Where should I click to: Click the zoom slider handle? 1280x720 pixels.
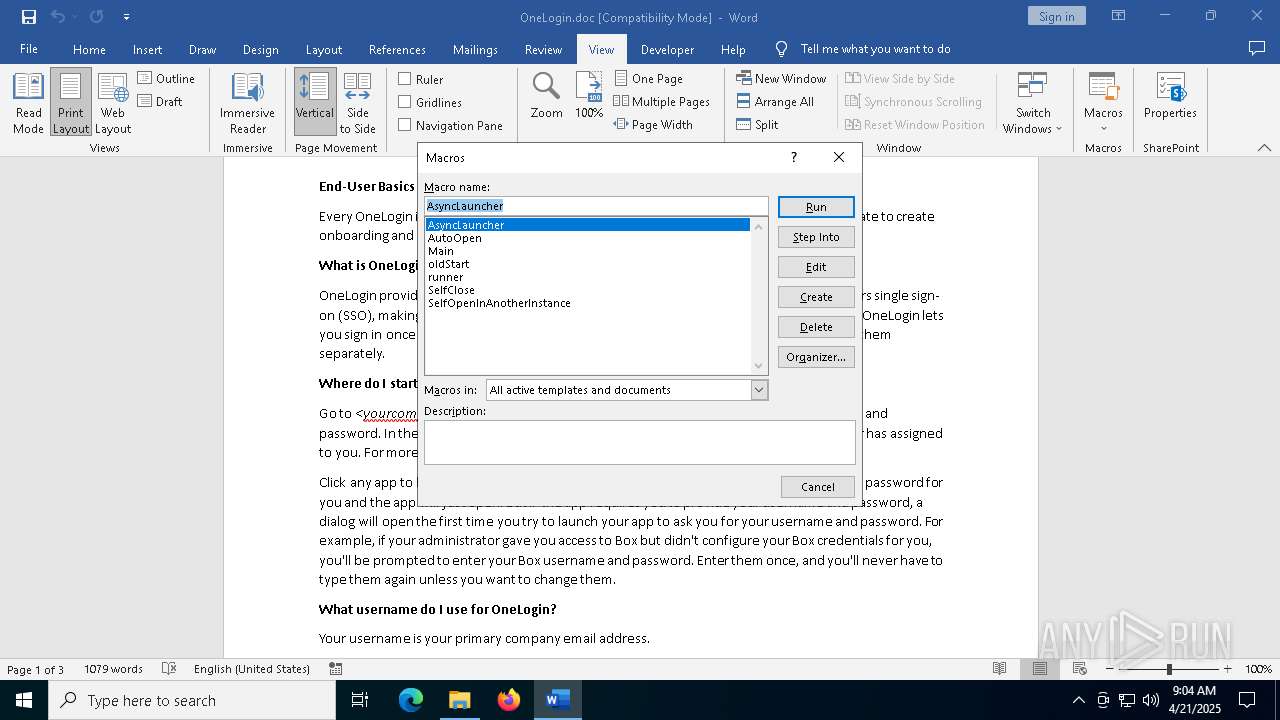click(x=1169, y=669)
